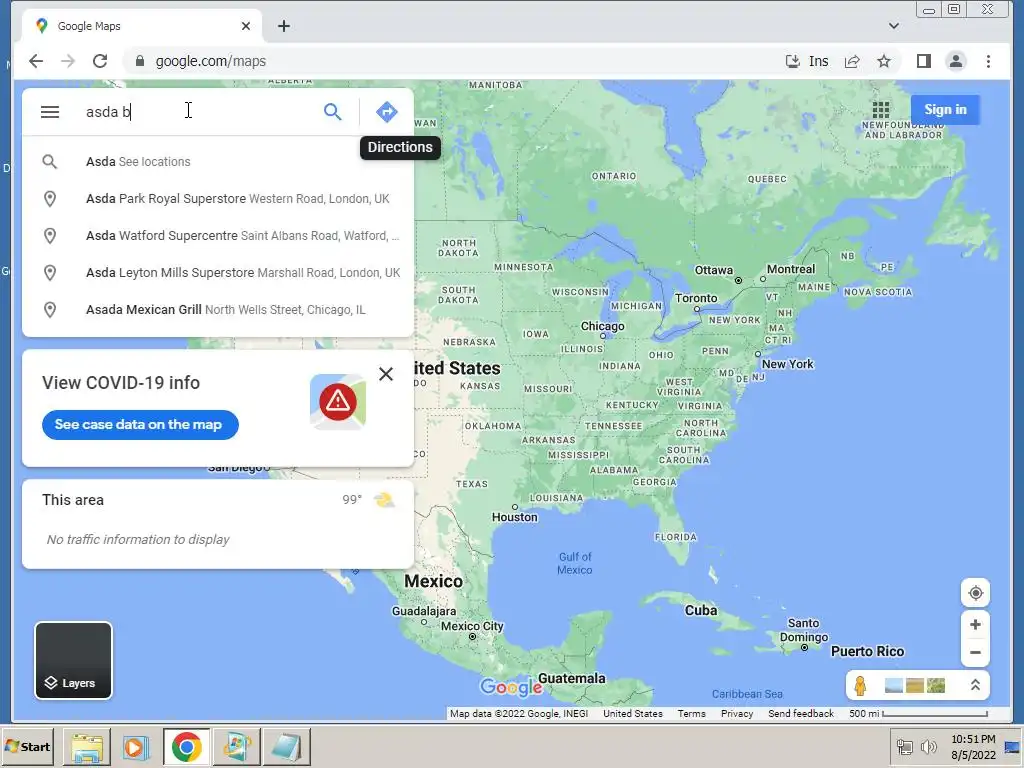
Task: Expand the imagery strip with double chevron
Action: [x=975, y=685]
